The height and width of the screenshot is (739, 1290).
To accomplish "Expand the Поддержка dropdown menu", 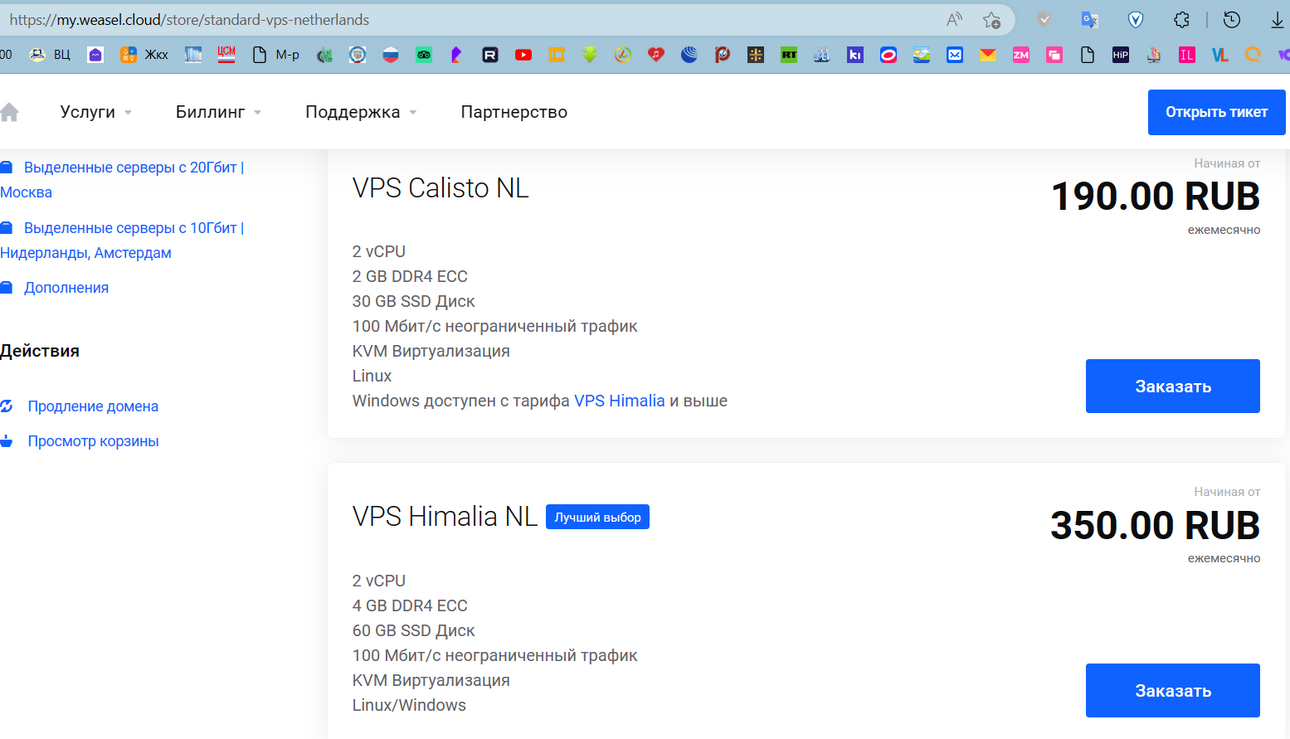I will click(x=361, y=112).
